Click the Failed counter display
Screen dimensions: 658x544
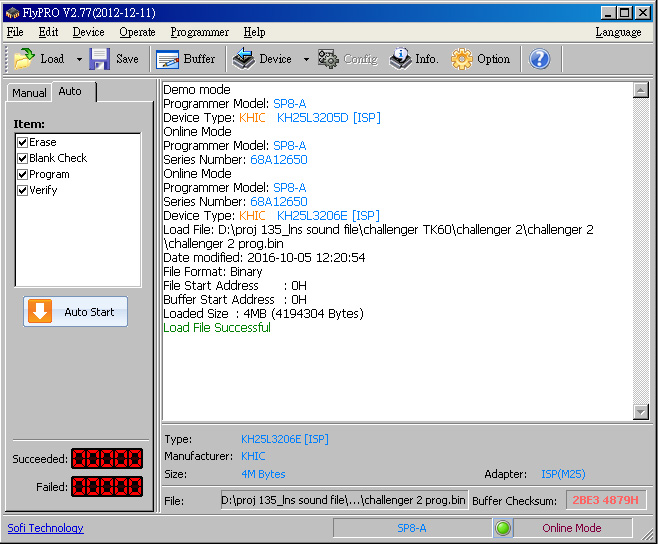point(107,486)
